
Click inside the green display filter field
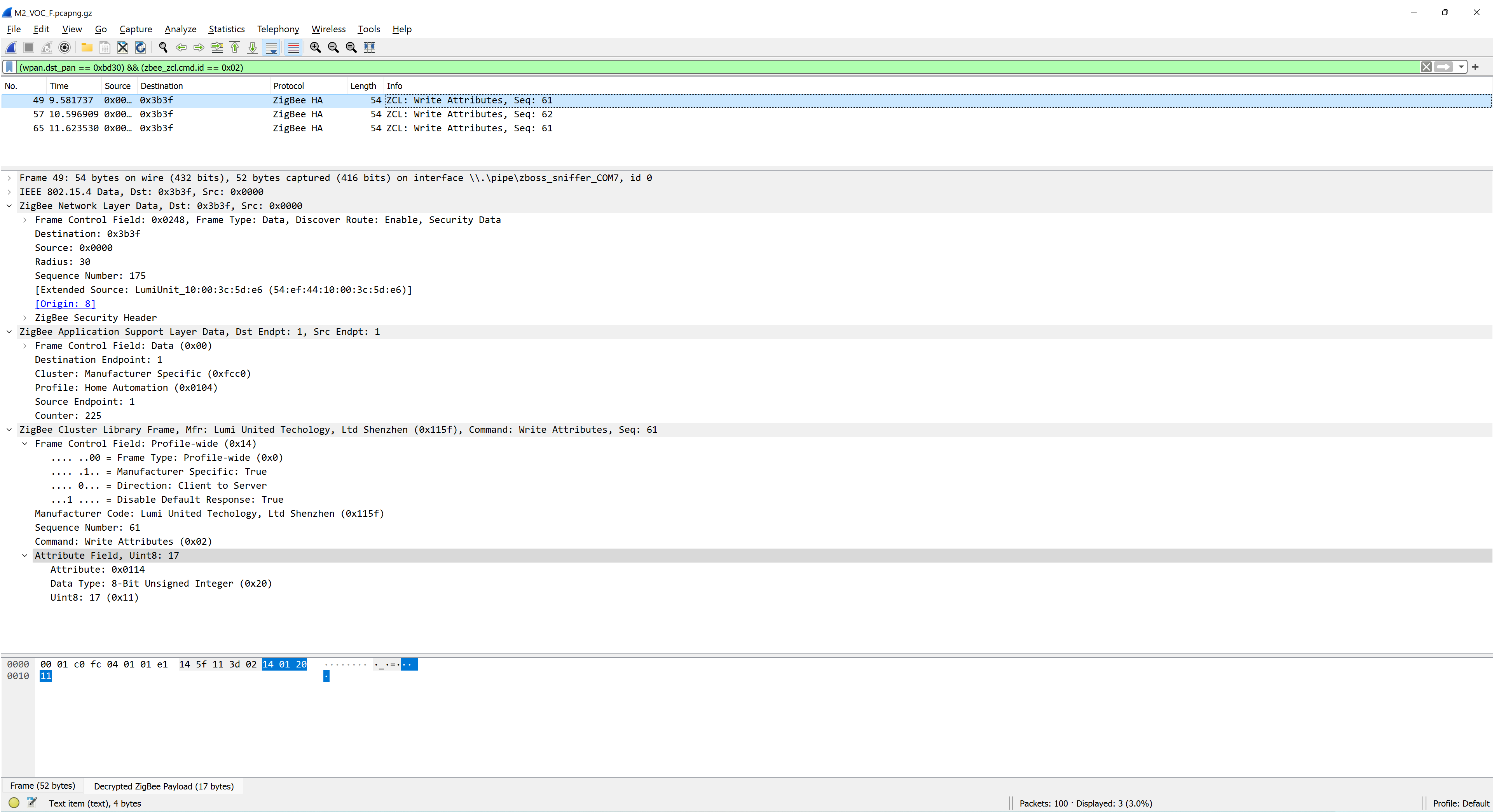tap(696, 67)
